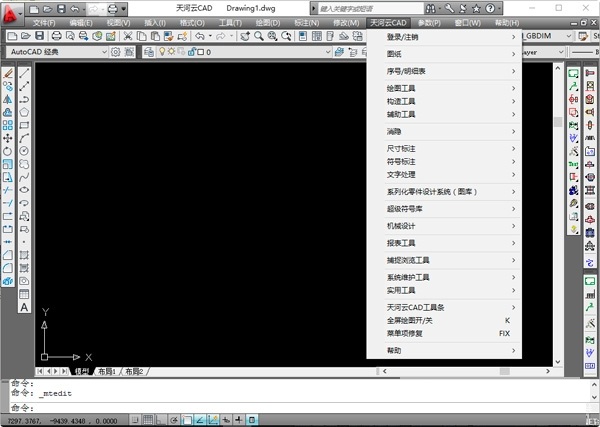Click the Save icon in quick access toolbar
The height and width of the screenshot is (427, 600).
(61, 8)
